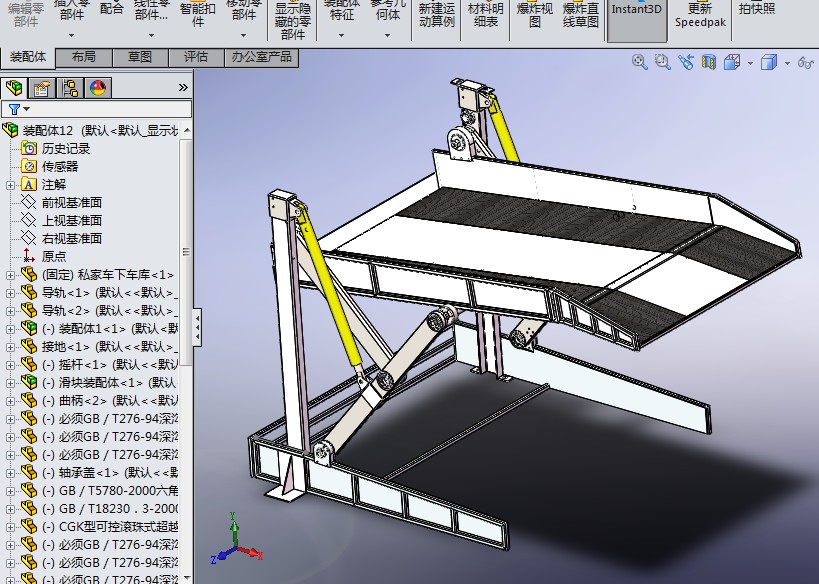The height and width of the screenshot is (584, 819).
Task: Expand the 导轨<1> node
Action: coord(10,293)
